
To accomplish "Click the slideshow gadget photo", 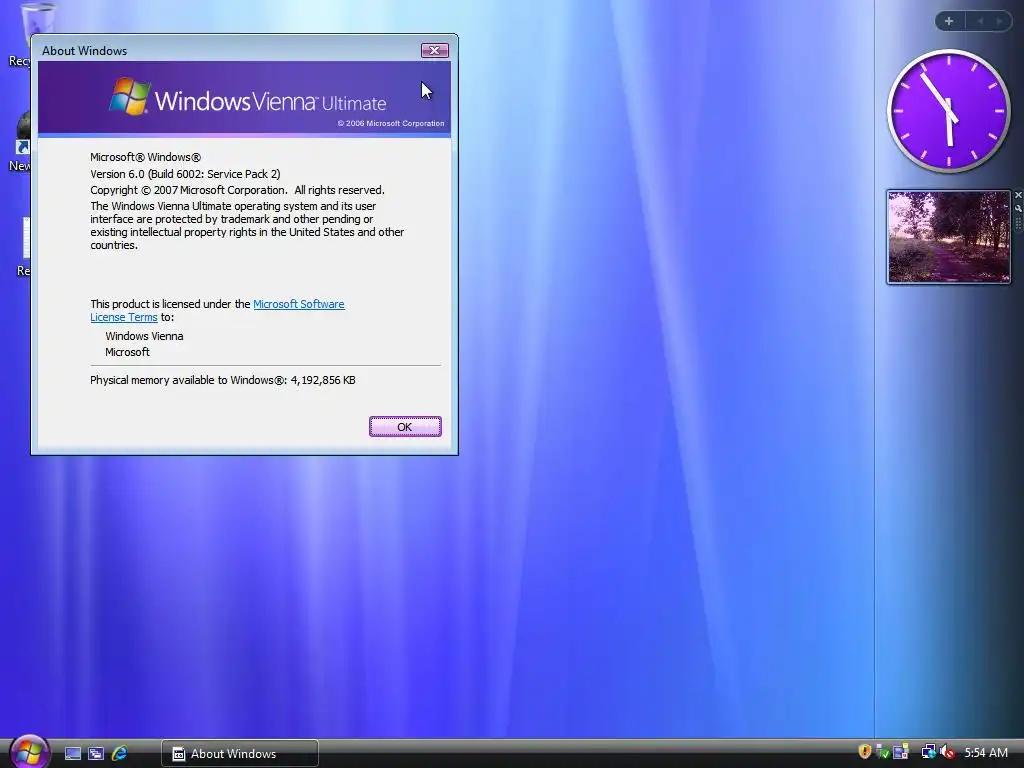I will 948,237.
